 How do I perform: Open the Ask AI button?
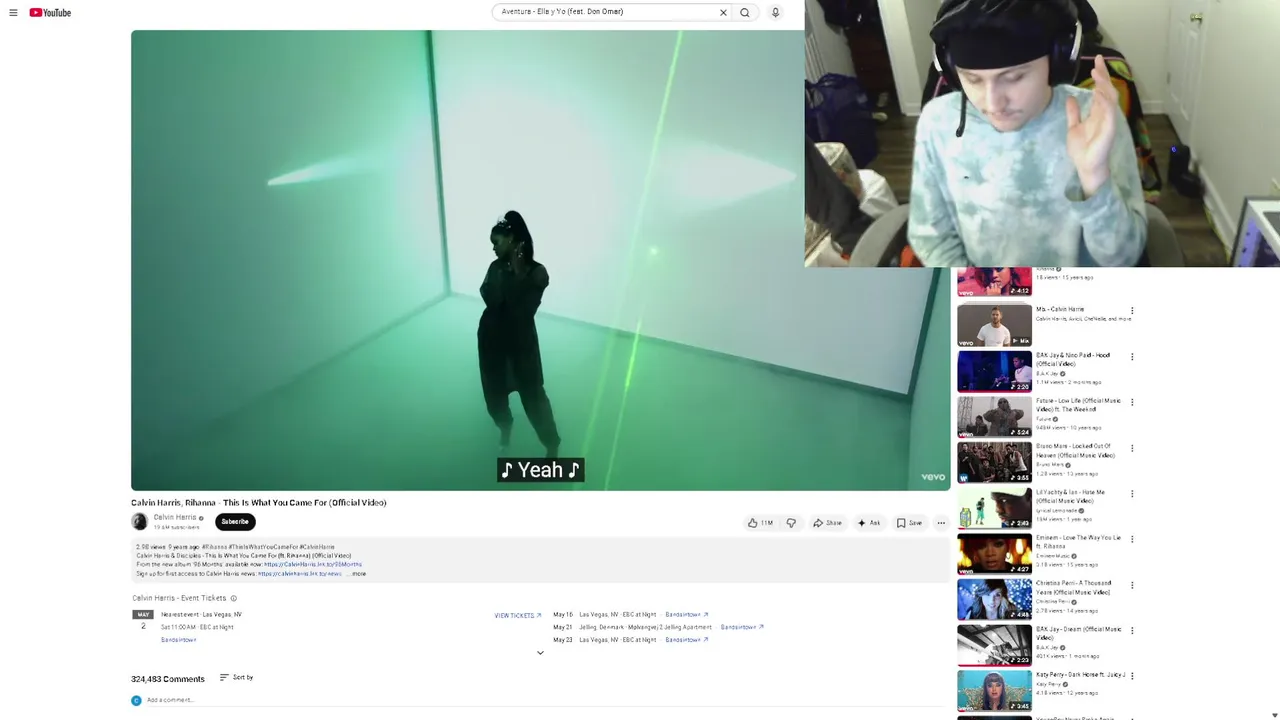(869, 523)
